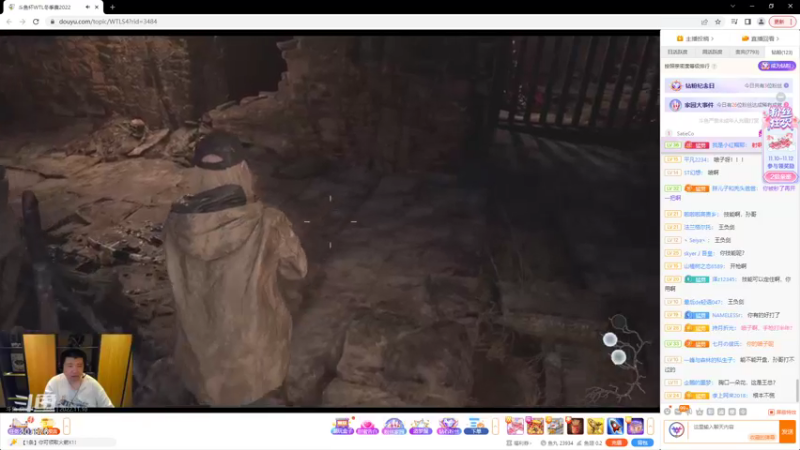This screenshot has width=800, height=450.
Task: Open the browser profile avatar
Action: pyautogui.click(x=761, y=21)
